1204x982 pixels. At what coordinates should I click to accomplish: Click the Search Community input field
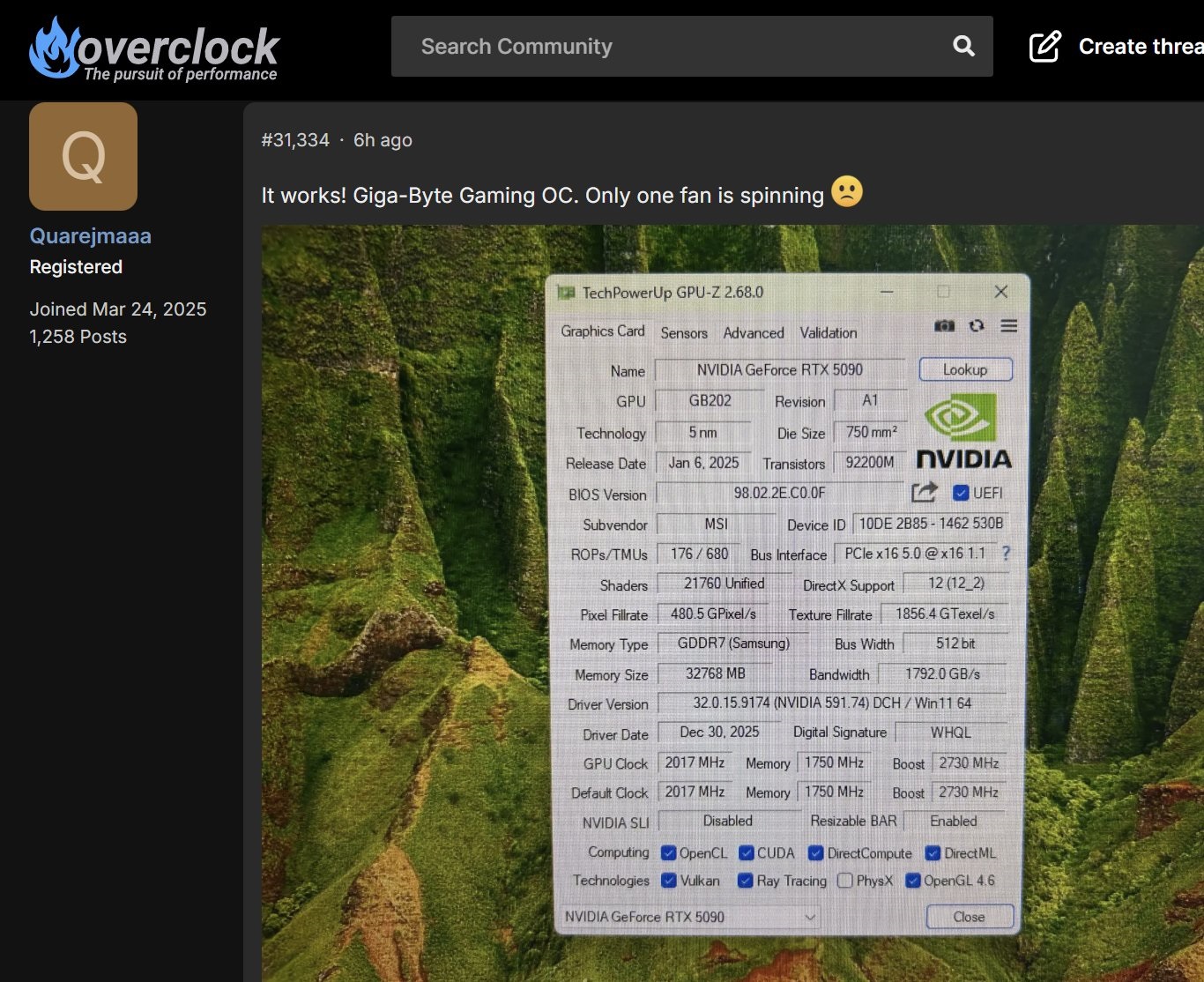[x=670, y=46]
